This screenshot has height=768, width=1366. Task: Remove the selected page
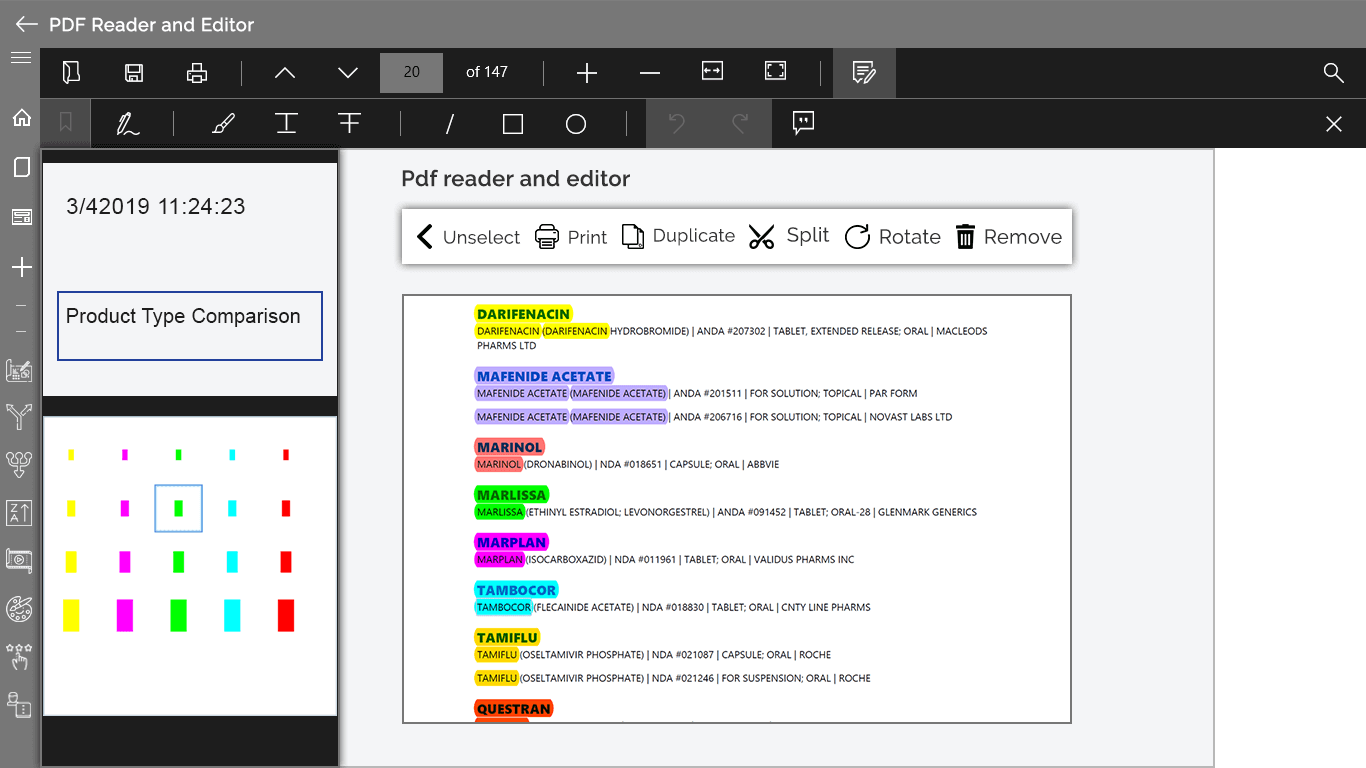point(1009,237)
